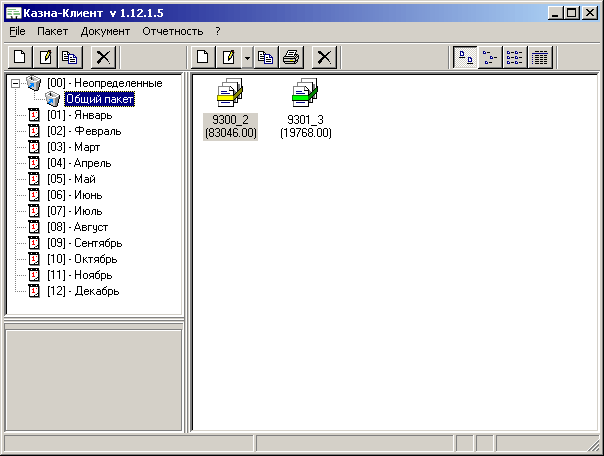Click the new package icon in left toolbar
The height and width of the screenshot is (456, 604).
(x=20, y=57)
